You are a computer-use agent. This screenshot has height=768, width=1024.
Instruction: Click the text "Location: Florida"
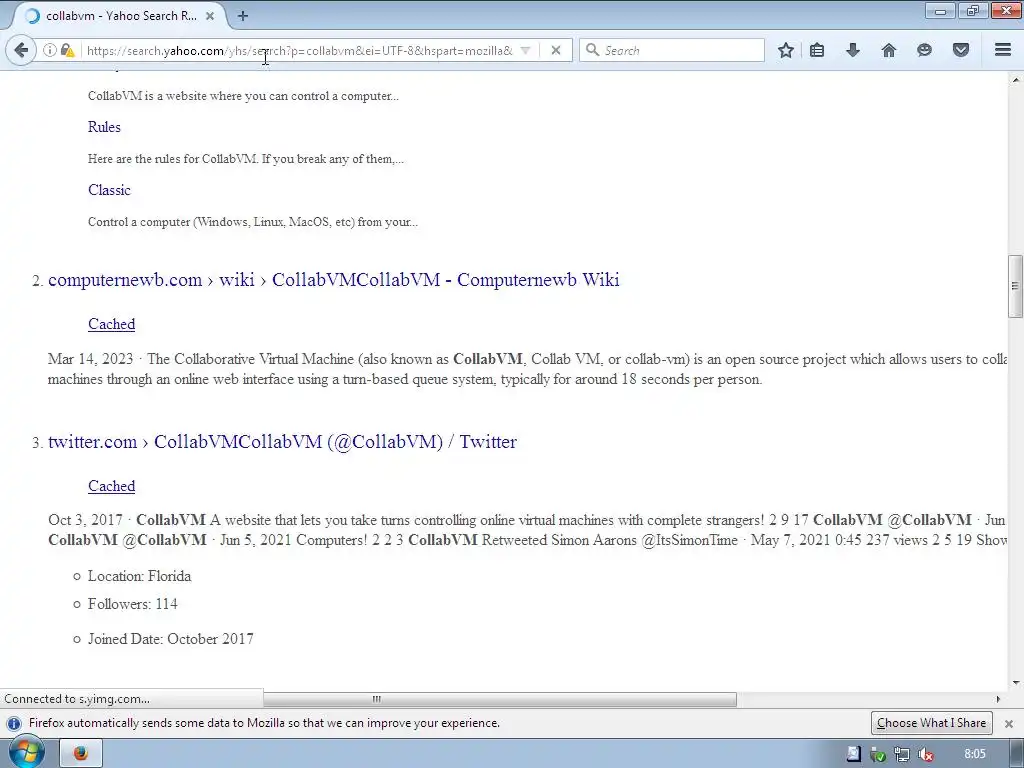tap(140, 576)
